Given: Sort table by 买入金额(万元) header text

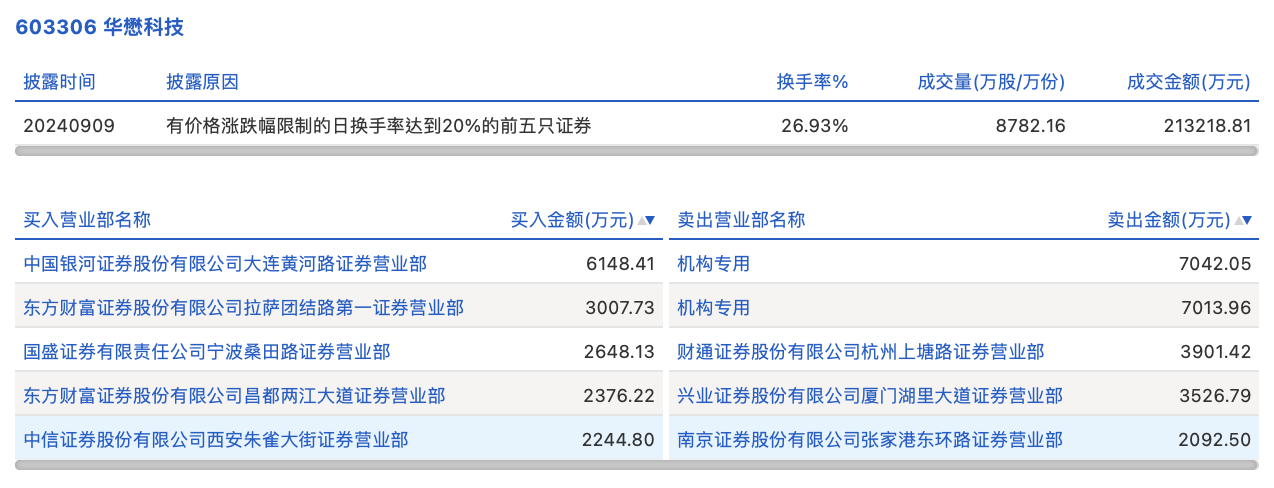Looking at the screenshot, I should (572, 220).
